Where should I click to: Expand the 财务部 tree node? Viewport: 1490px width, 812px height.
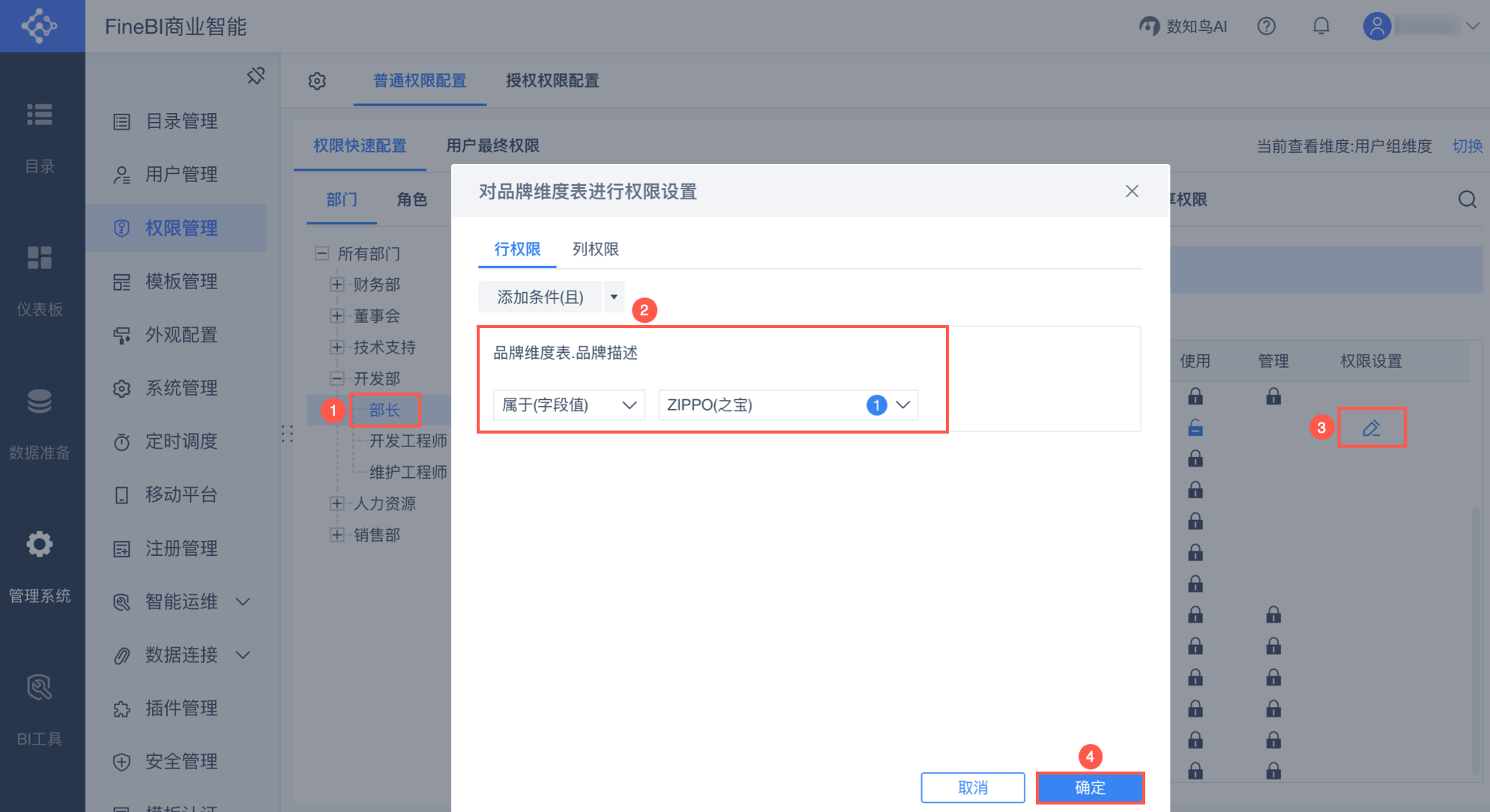coord(337,285)
